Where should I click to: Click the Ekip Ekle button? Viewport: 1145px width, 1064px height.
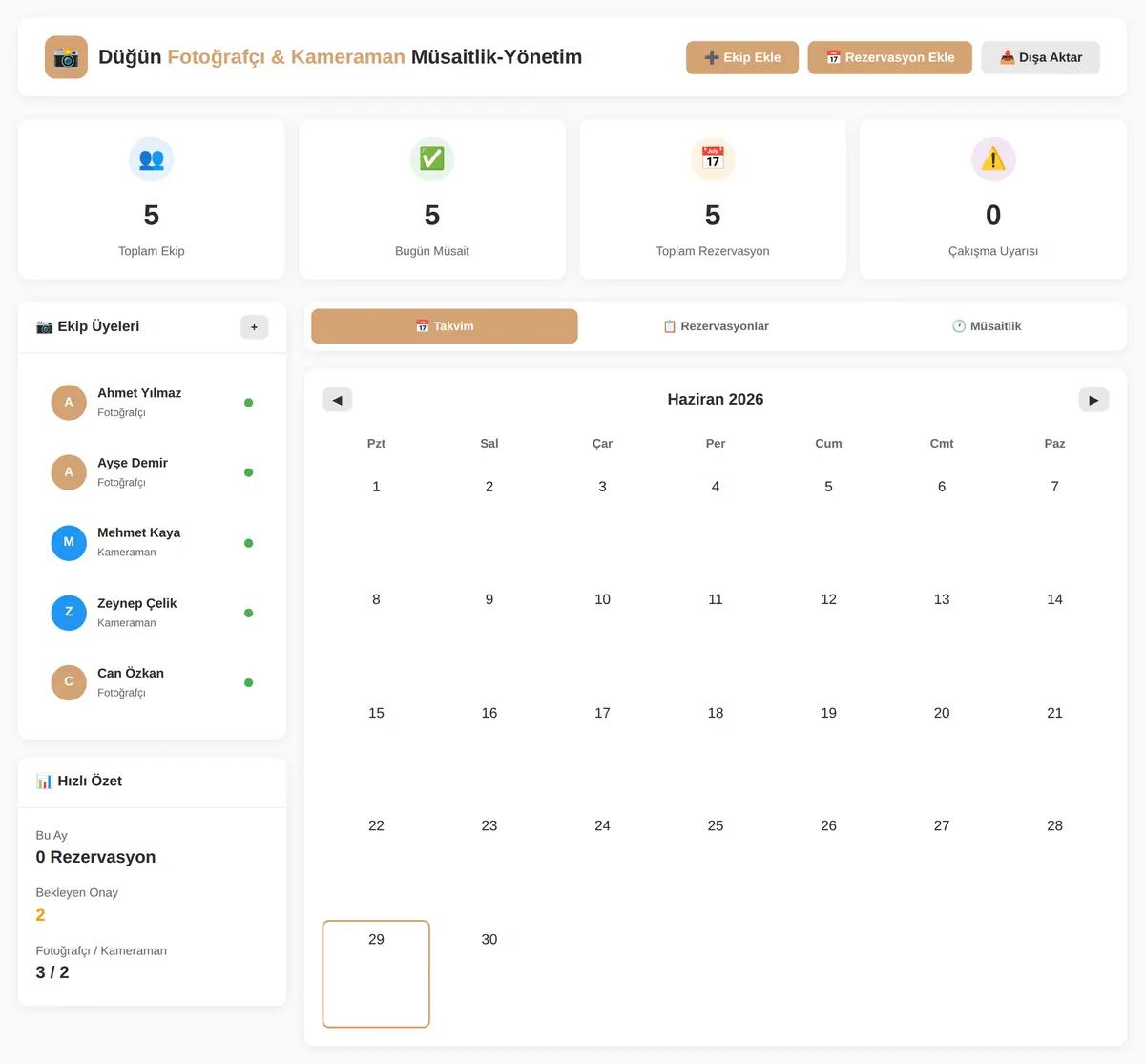(742, 57)
